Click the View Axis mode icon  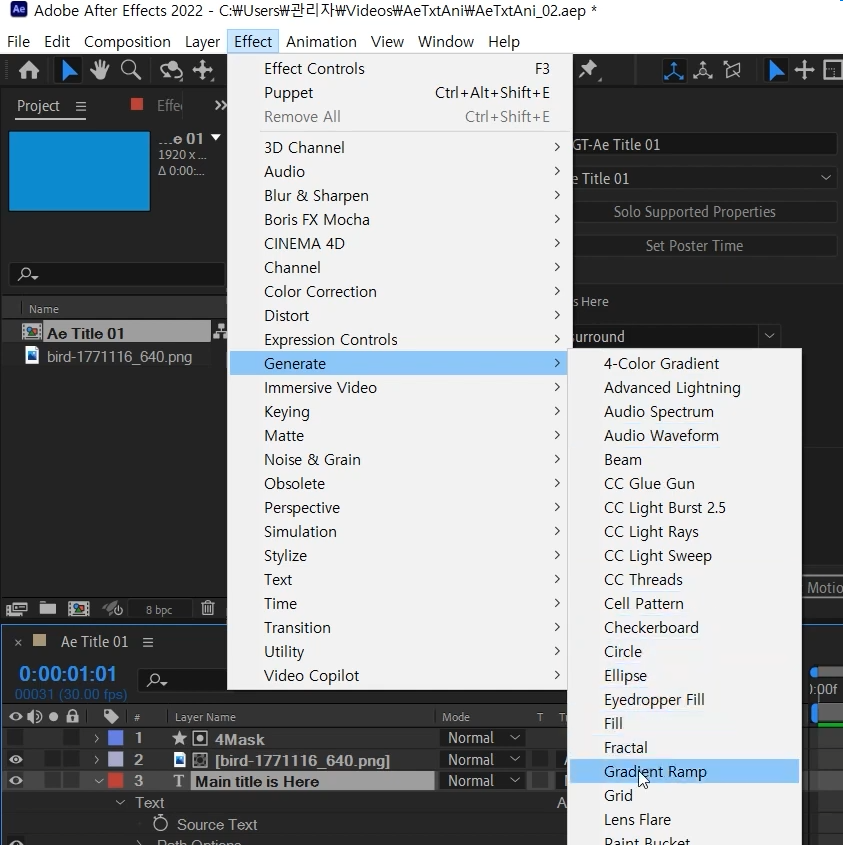[x=732, y=70]
